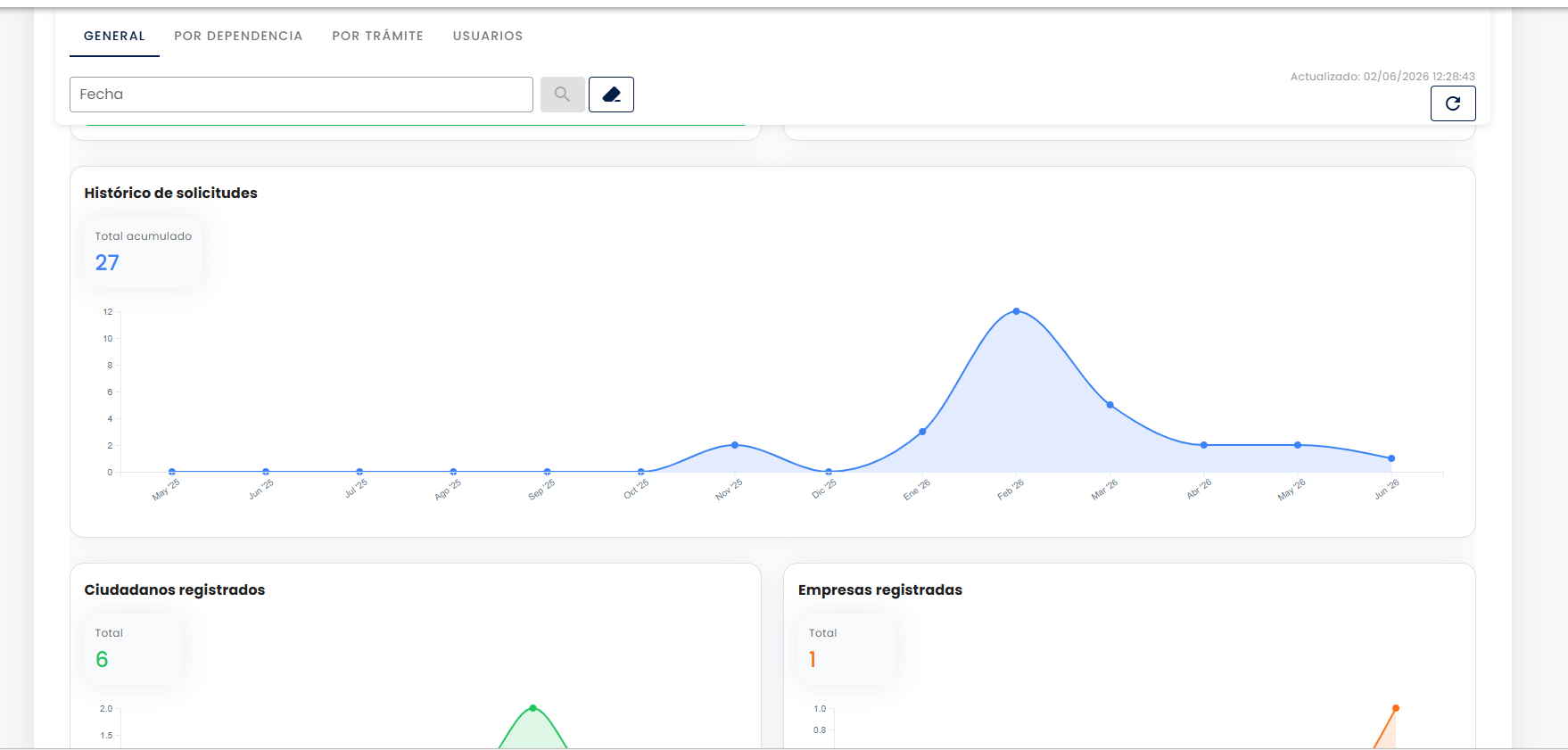
Task: Open the Por Dependencia tab
Action: coord(238,36)
